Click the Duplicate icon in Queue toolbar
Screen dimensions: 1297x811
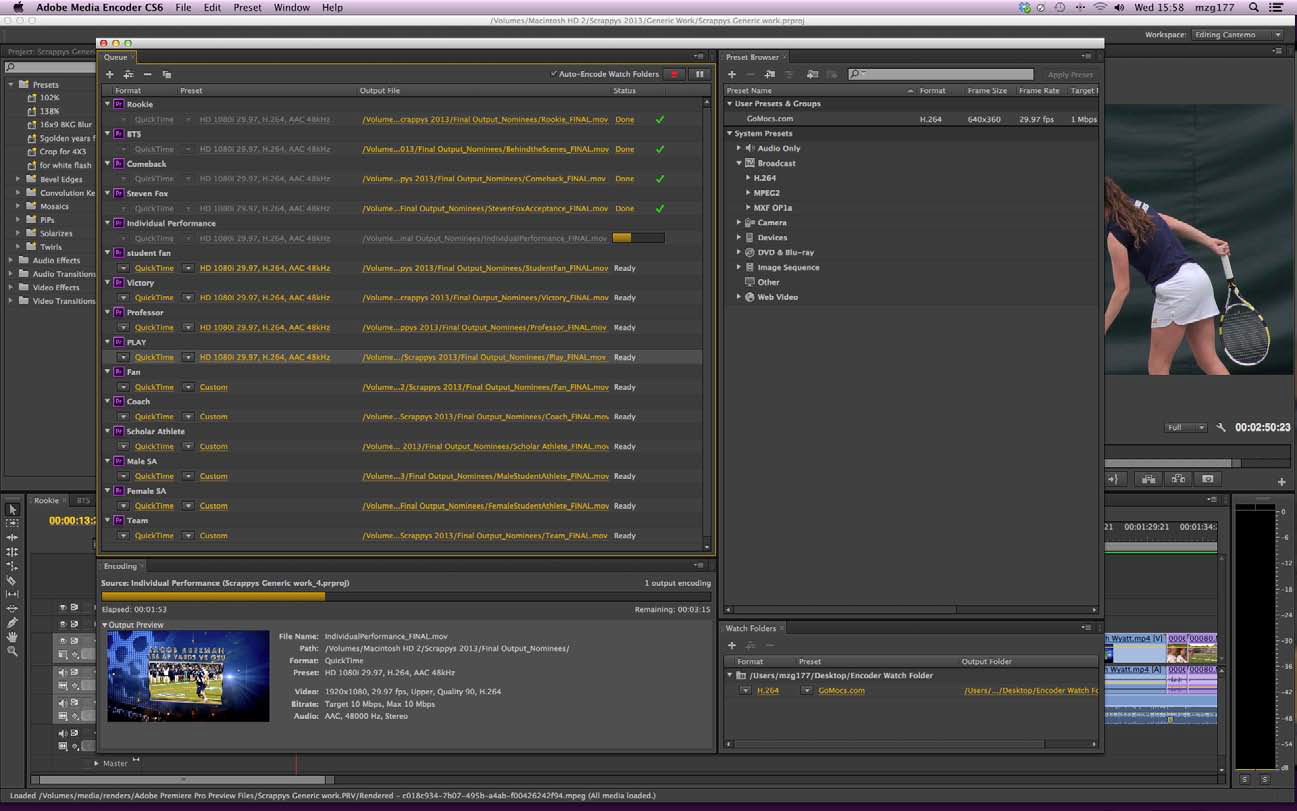click(x=167, y=75)
